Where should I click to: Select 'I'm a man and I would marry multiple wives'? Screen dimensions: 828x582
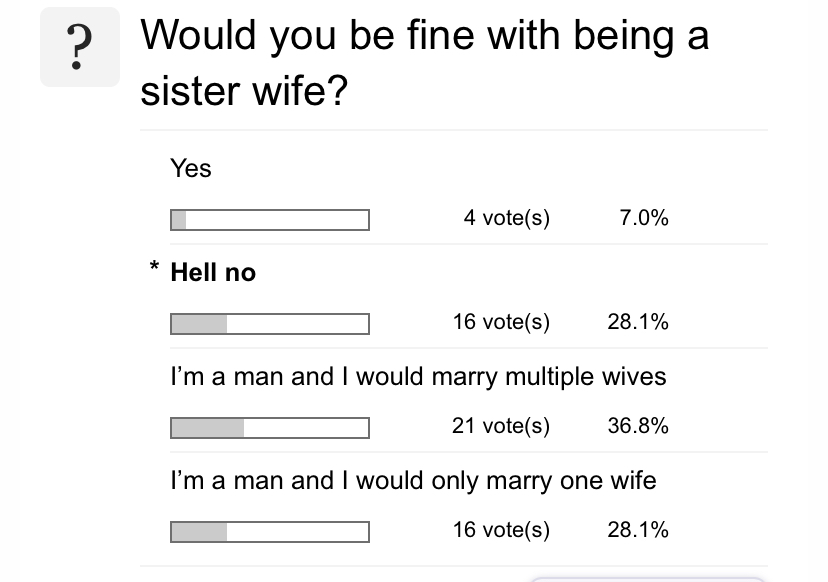click(x=418, y=377)
